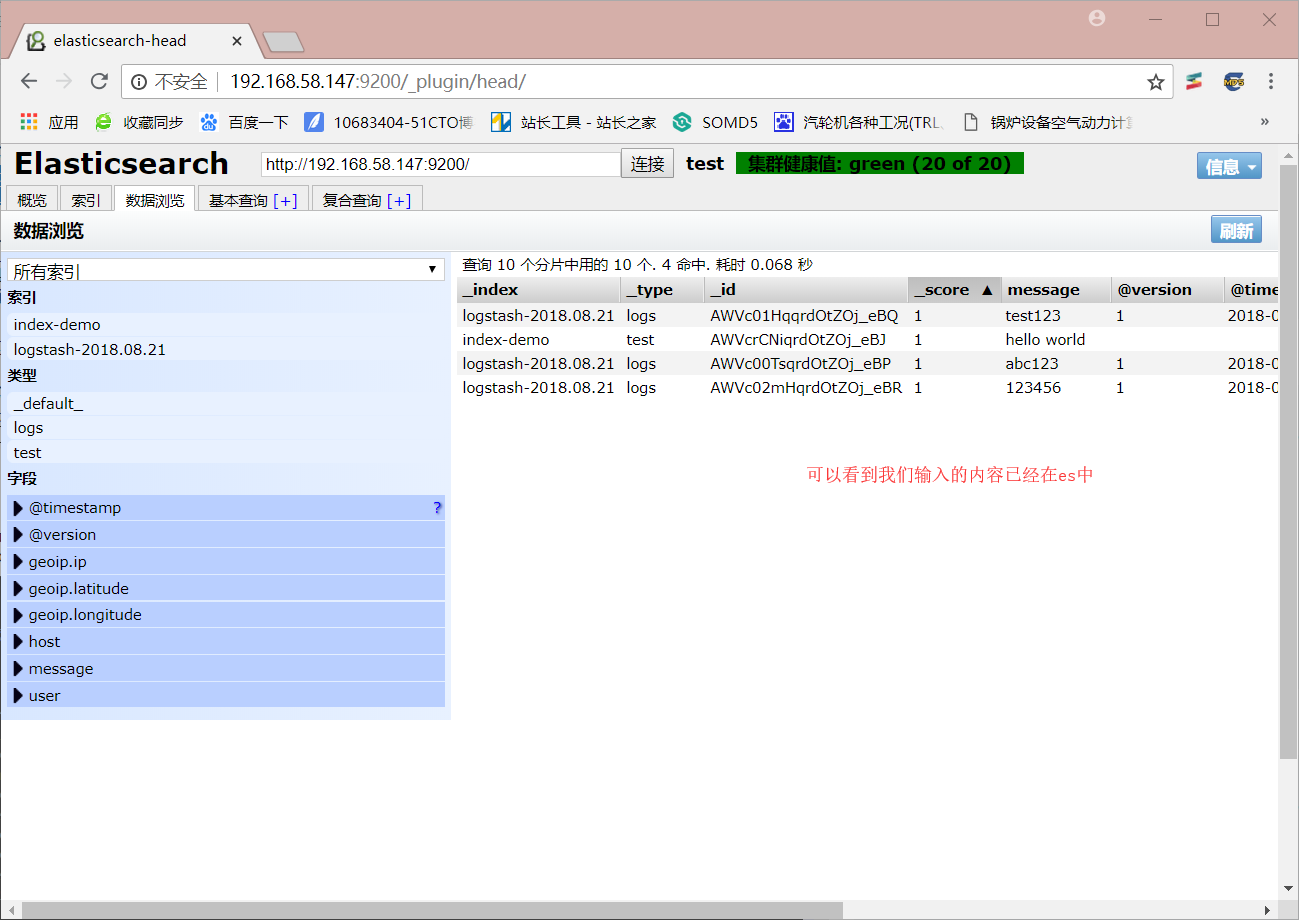The height and width of the screenshot is (920, 1299).
Task: Open the 站长工具 - 站长之家 bookmark
Action: (x=574, y=122)
